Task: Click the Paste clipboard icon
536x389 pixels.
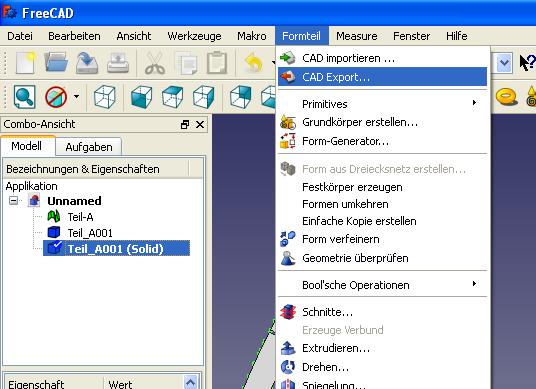Action: (217, 63)
